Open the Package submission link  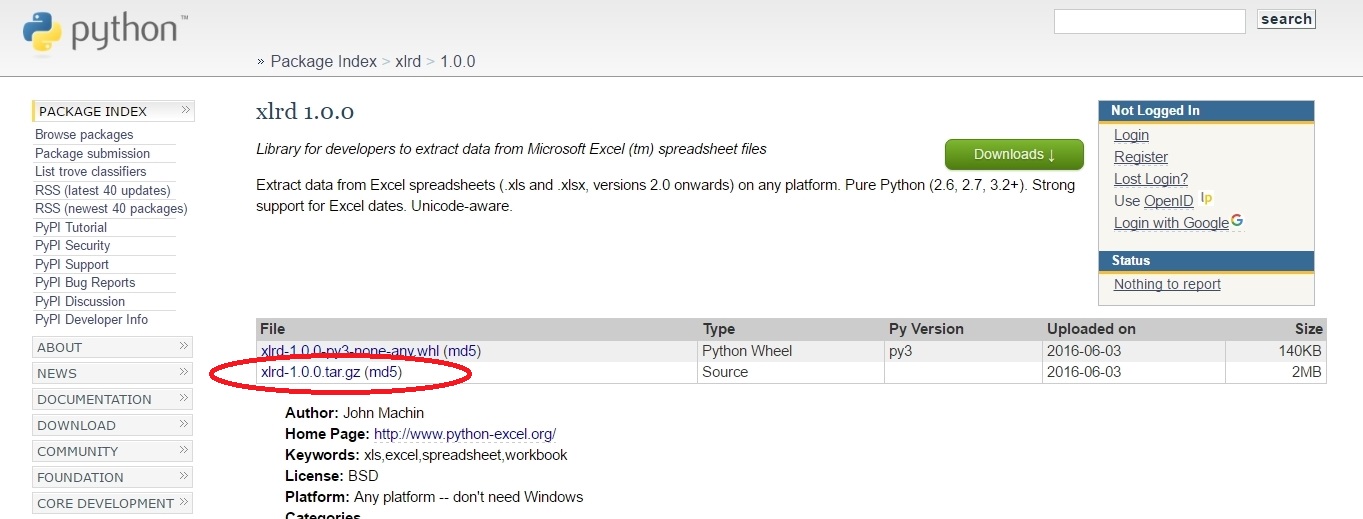click(92, 153)
